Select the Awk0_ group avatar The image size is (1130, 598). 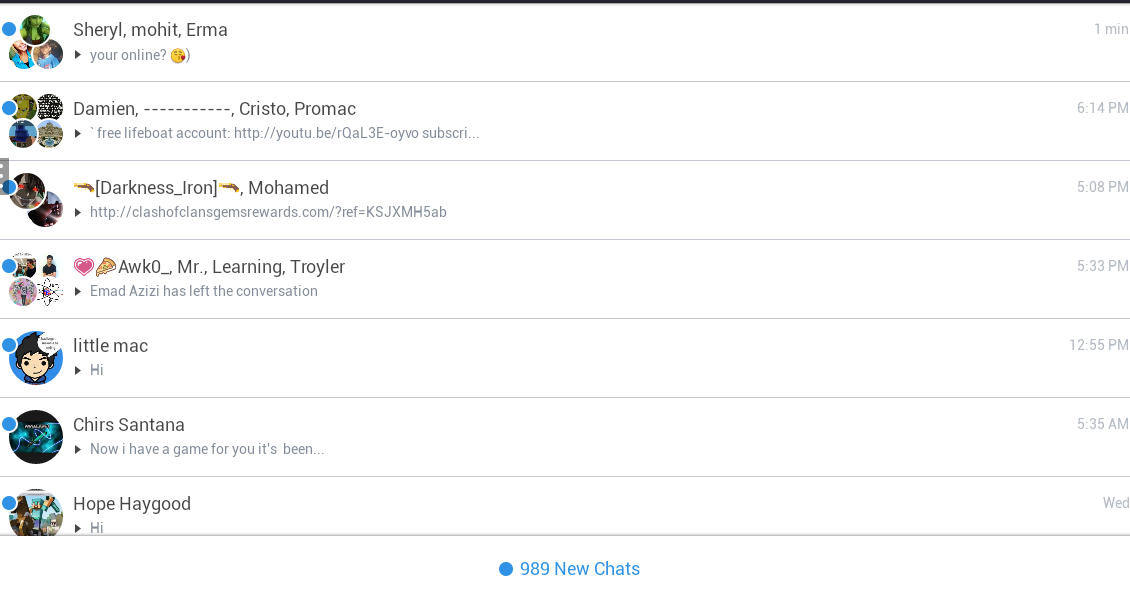(37, 279)
